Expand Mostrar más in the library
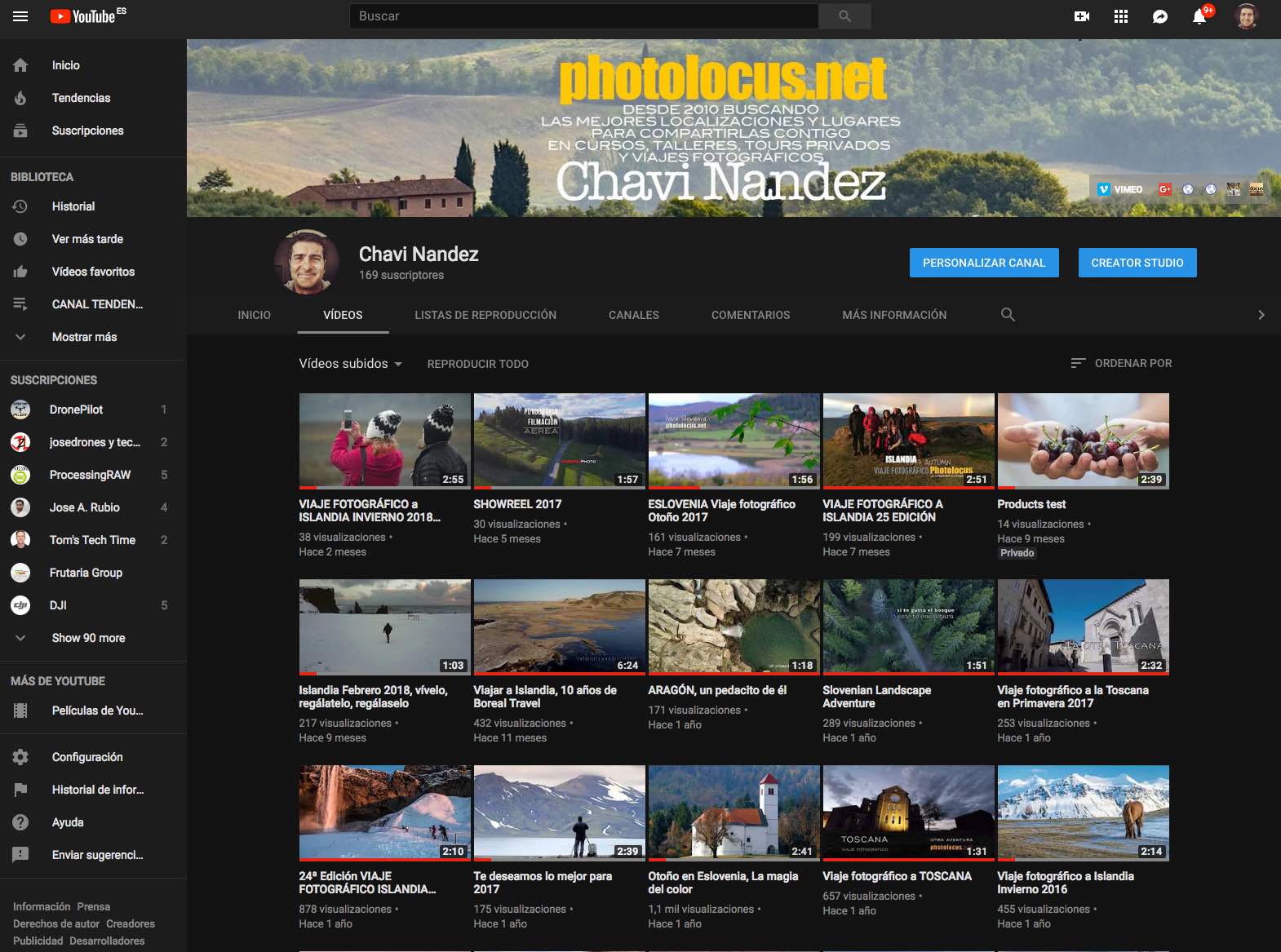Viewport: 1281px width, 952px height. pos(93,337)
